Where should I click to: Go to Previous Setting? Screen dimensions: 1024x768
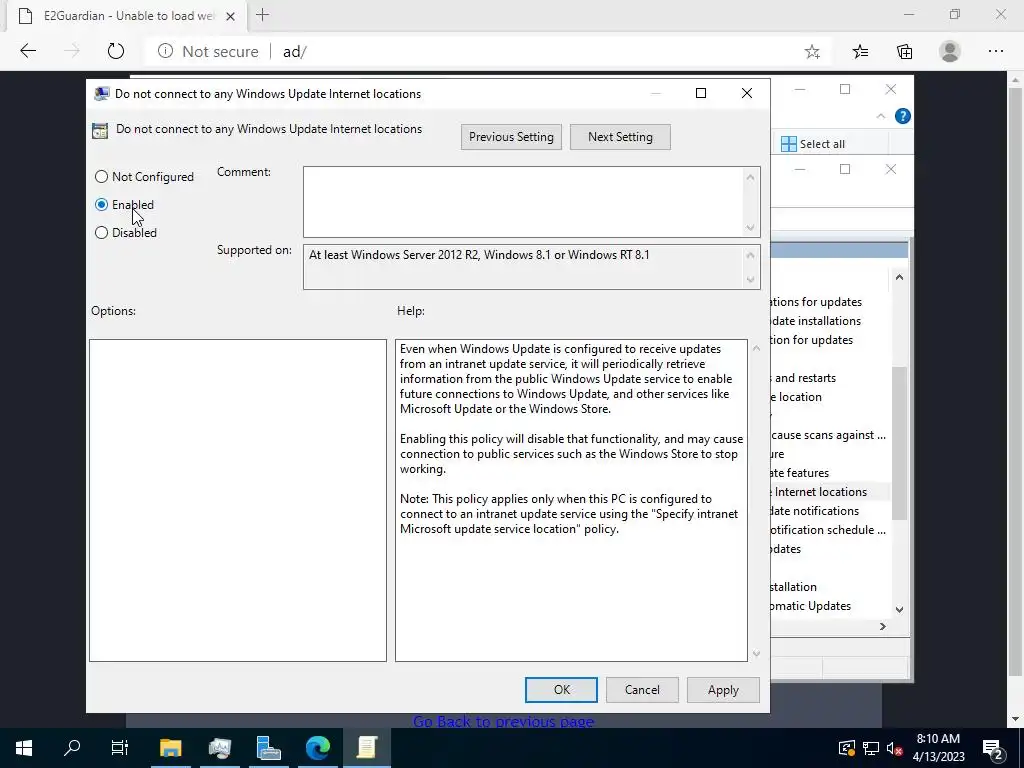(x=511, y=136)
